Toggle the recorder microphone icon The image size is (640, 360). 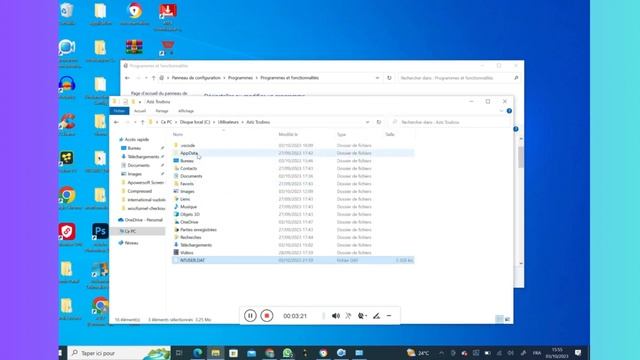[348, 316]
